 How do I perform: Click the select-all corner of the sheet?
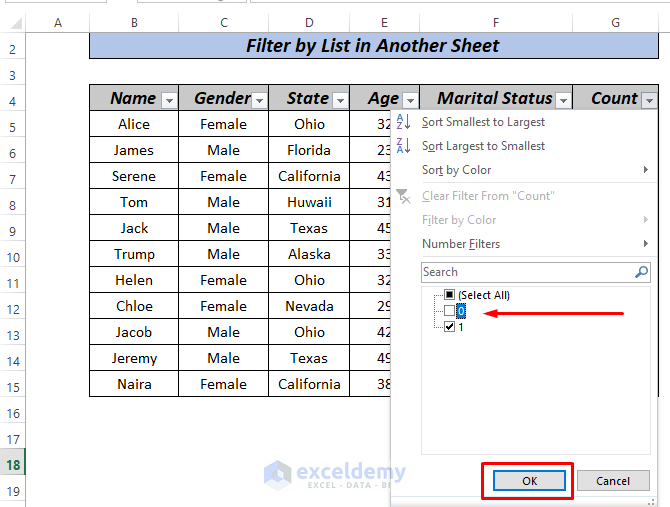click(x=16, y=23)
